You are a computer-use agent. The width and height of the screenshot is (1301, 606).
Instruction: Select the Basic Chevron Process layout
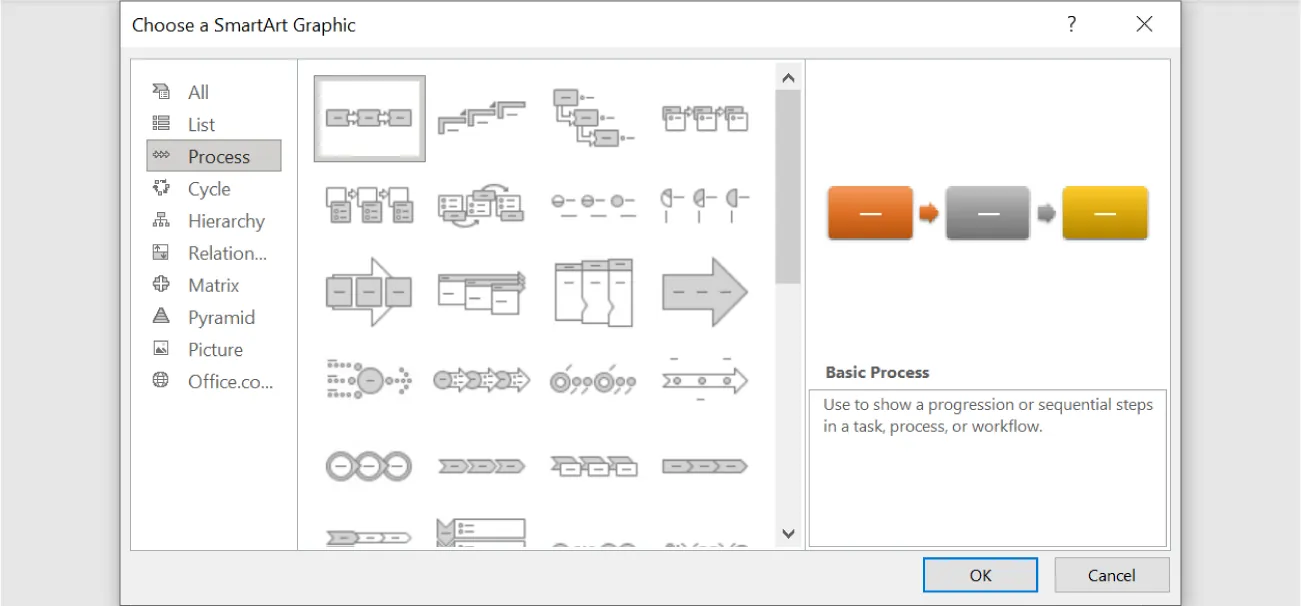click(481, 465)
